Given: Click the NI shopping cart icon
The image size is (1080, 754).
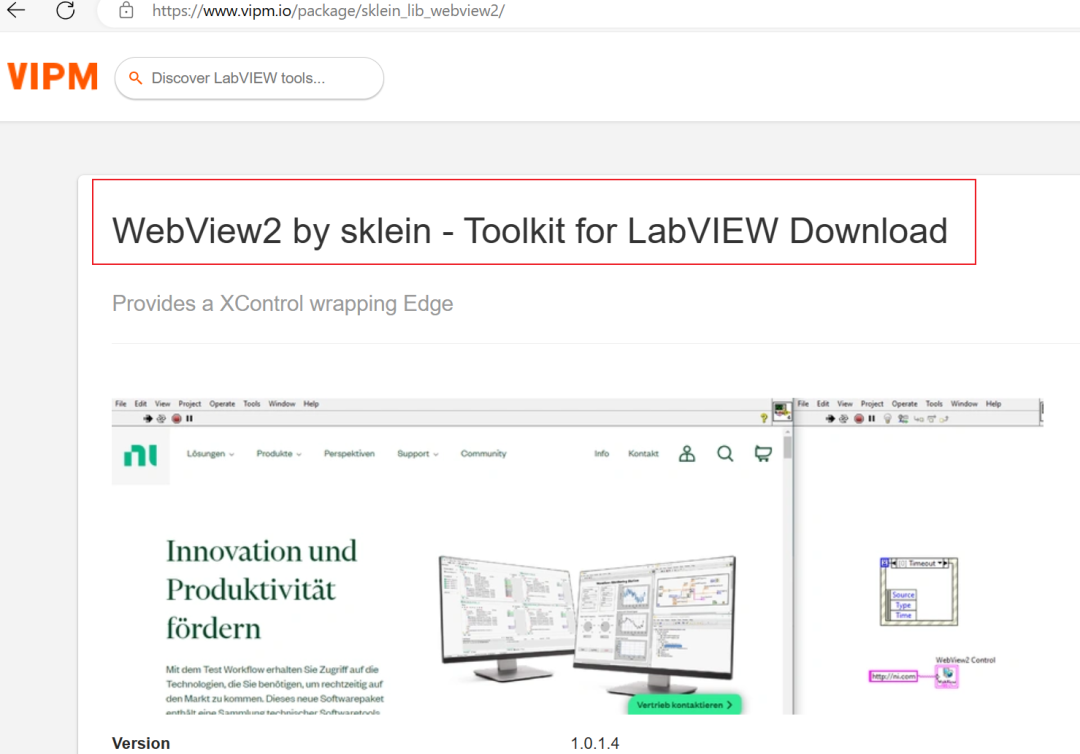Looking at the screenshot, I should click(x=763, y=453).
